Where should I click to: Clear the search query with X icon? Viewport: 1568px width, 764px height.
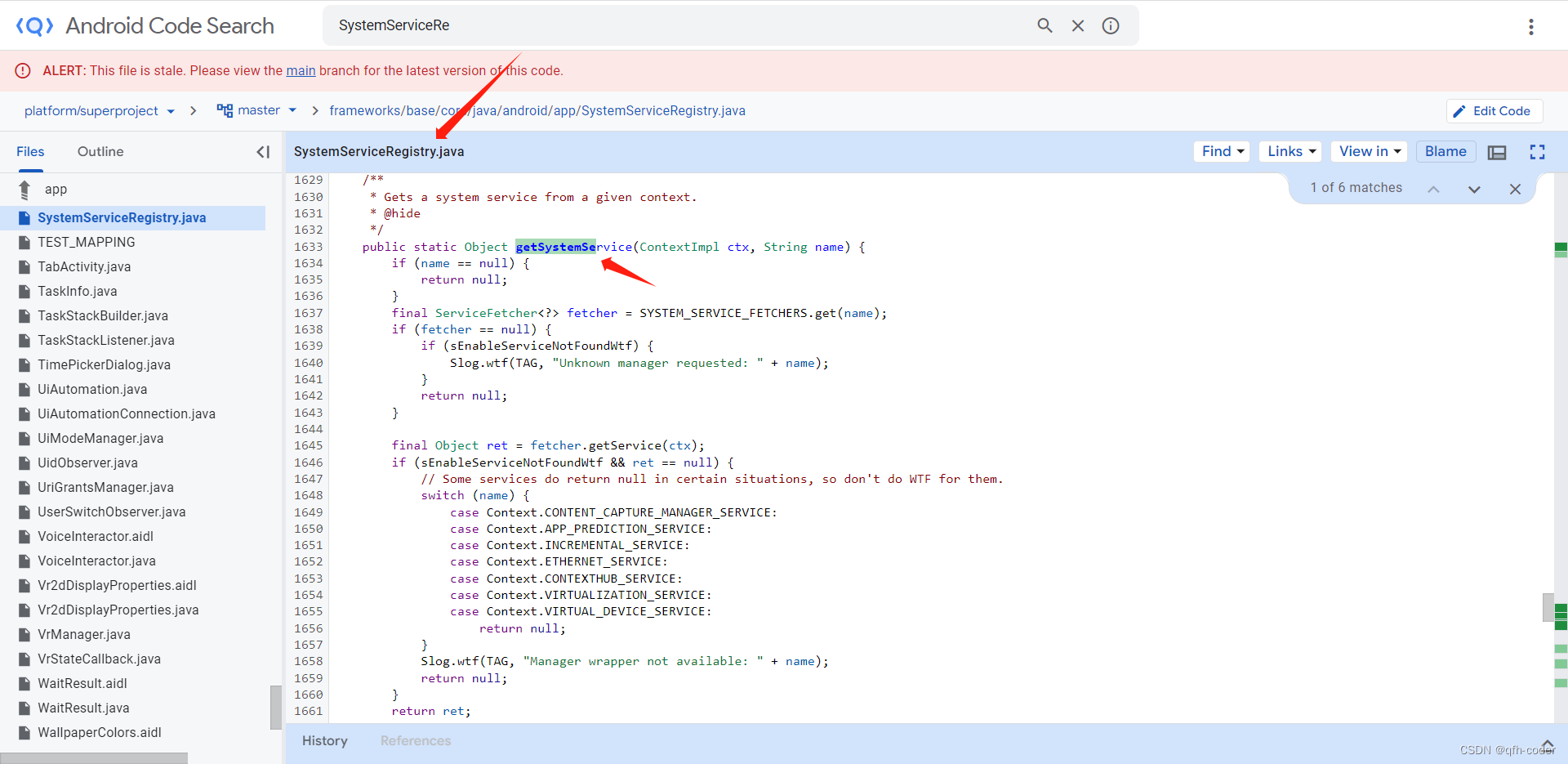coord(1078,25)
